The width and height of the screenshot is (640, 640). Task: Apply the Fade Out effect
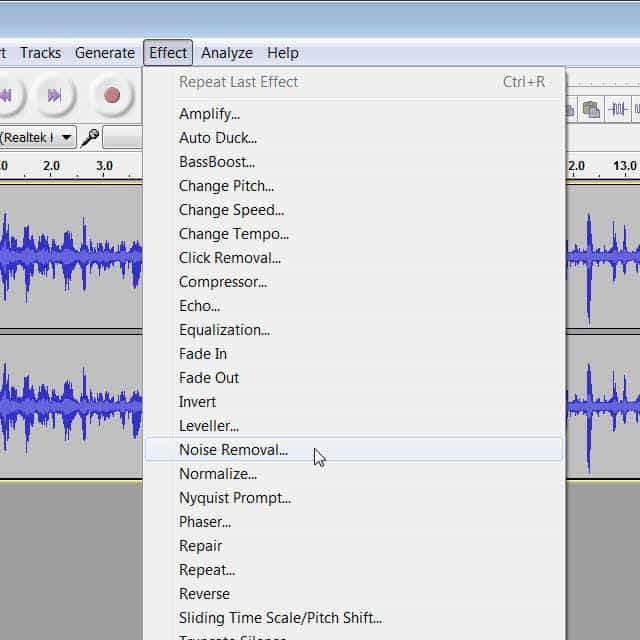(353, 378)
